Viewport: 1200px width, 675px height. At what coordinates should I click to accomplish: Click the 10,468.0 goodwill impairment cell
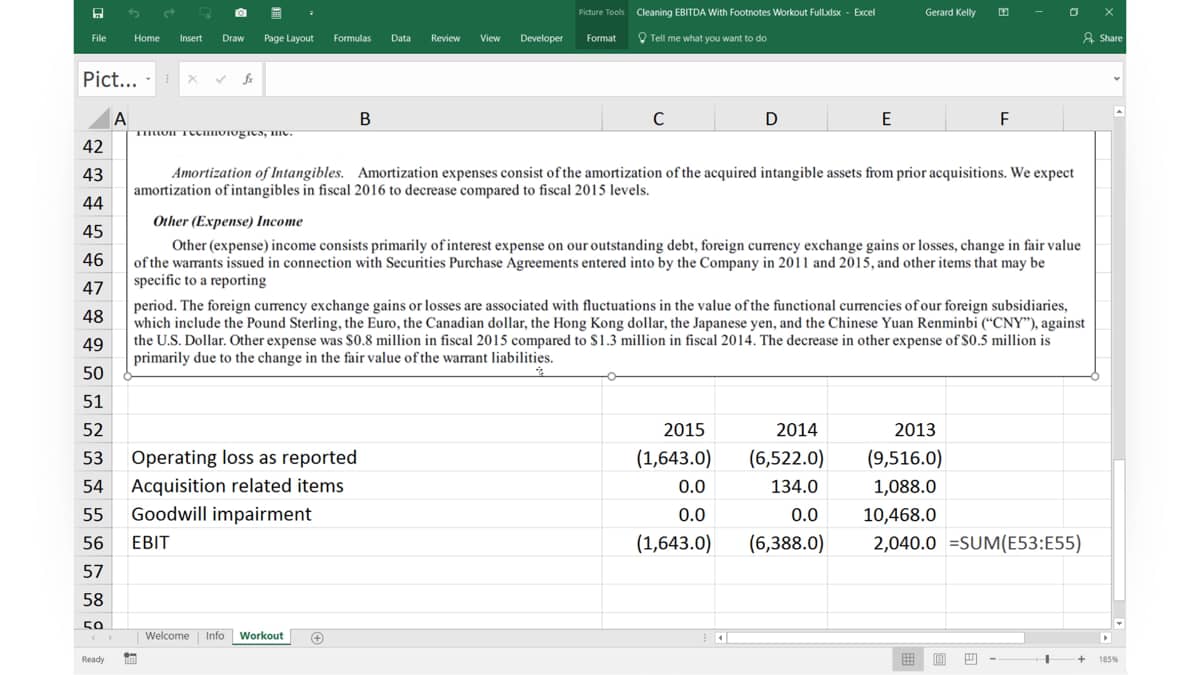[x=886, y=515]
